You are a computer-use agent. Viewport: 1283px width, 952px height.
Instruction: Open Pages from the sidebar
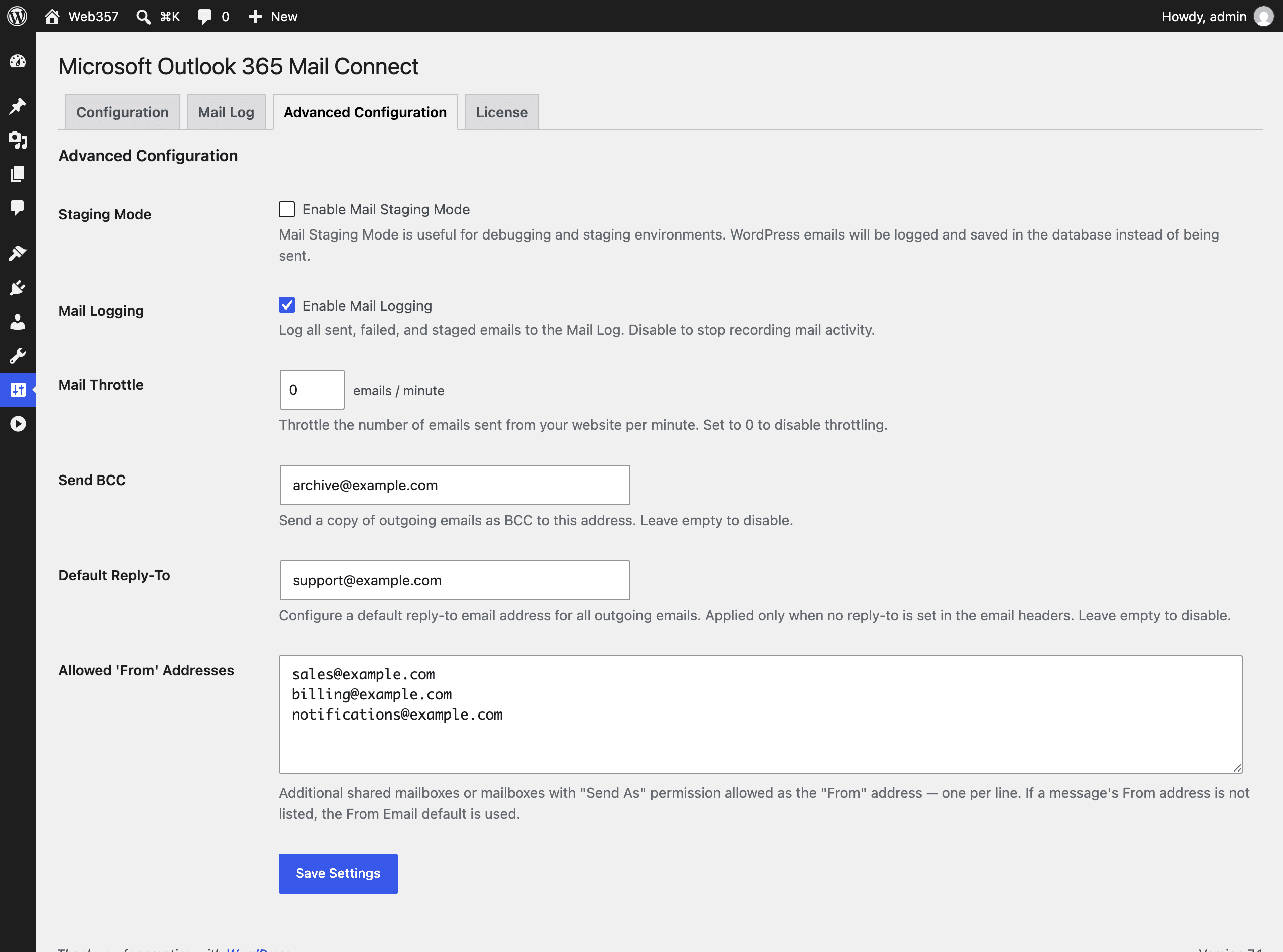[x=18, y=174]
